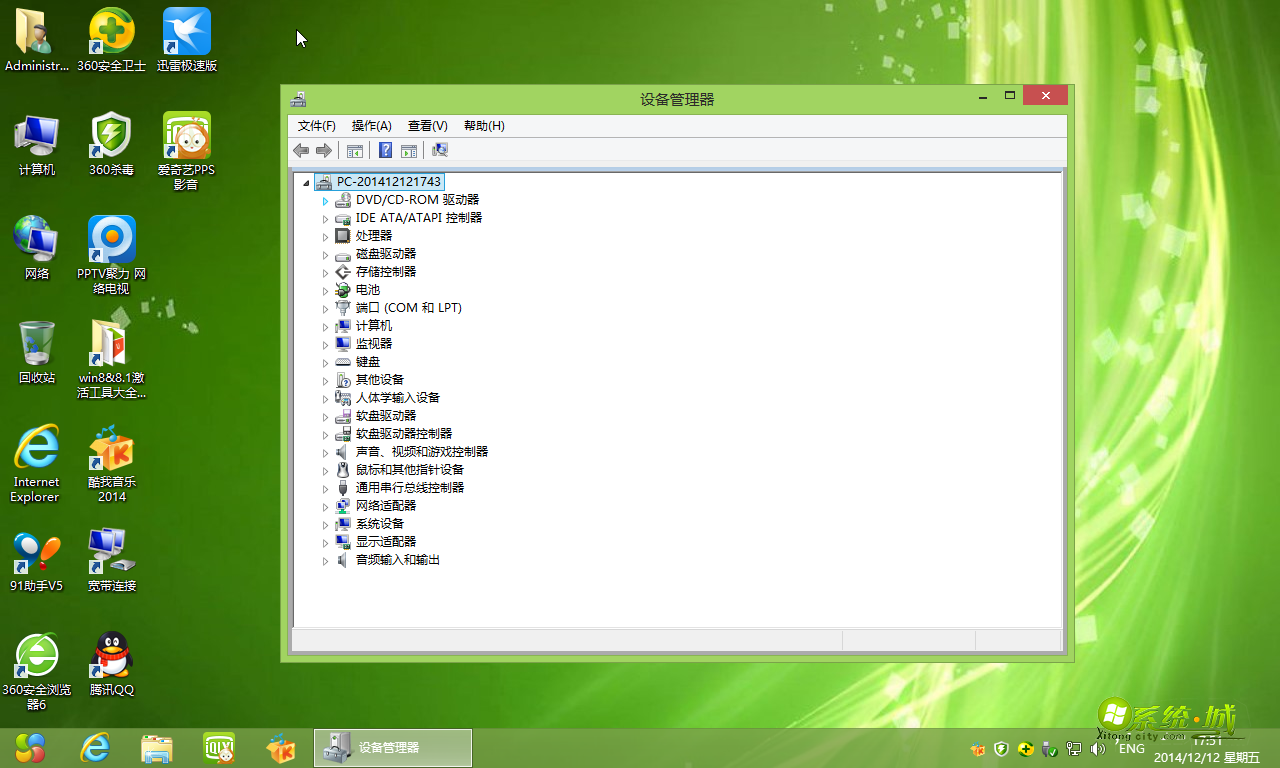Viewport: 1280px width, 768px height.
Task: Click the Scan for hardware changes icon
Action: [x=440, y=150]
